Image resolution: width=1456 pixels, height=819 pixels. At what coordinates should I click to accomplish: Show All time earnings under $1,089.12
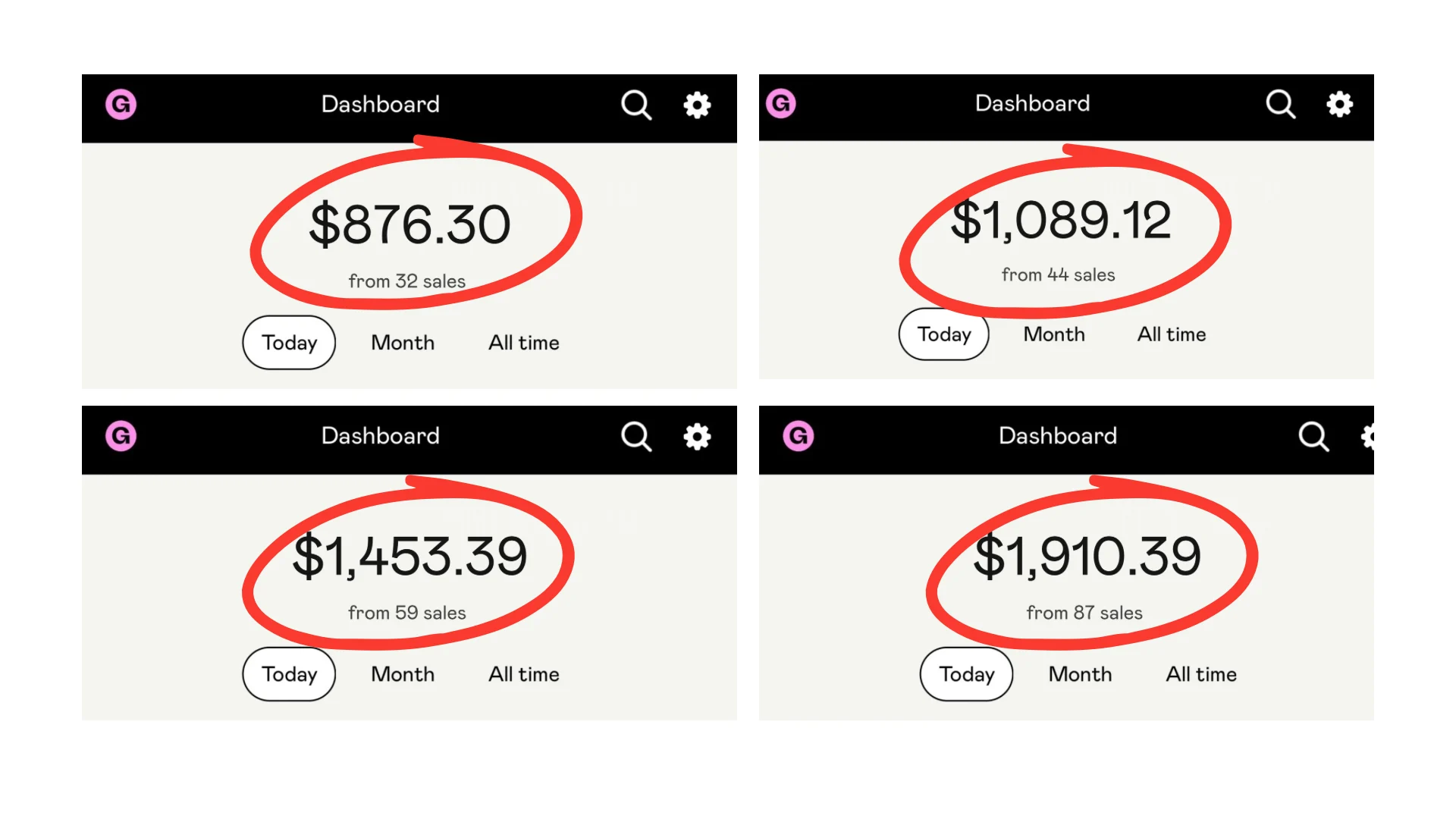1172,334
